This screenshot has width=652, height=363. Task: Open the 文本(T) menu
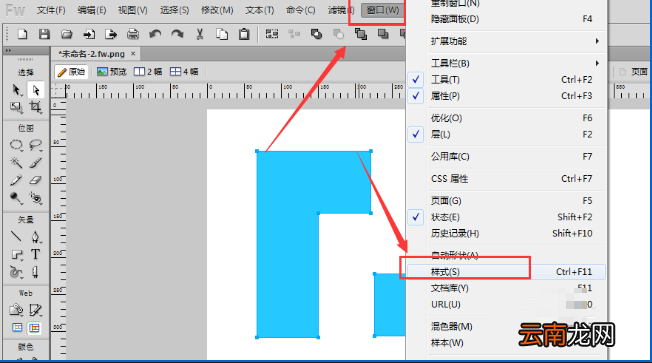259,10
